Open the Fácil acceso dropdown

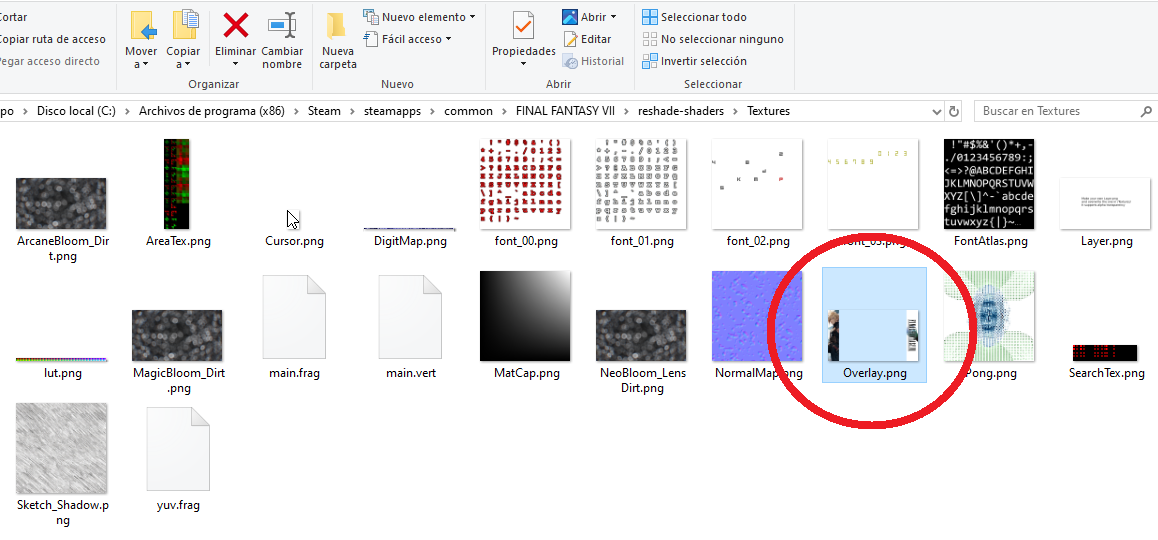coord(407,39)
